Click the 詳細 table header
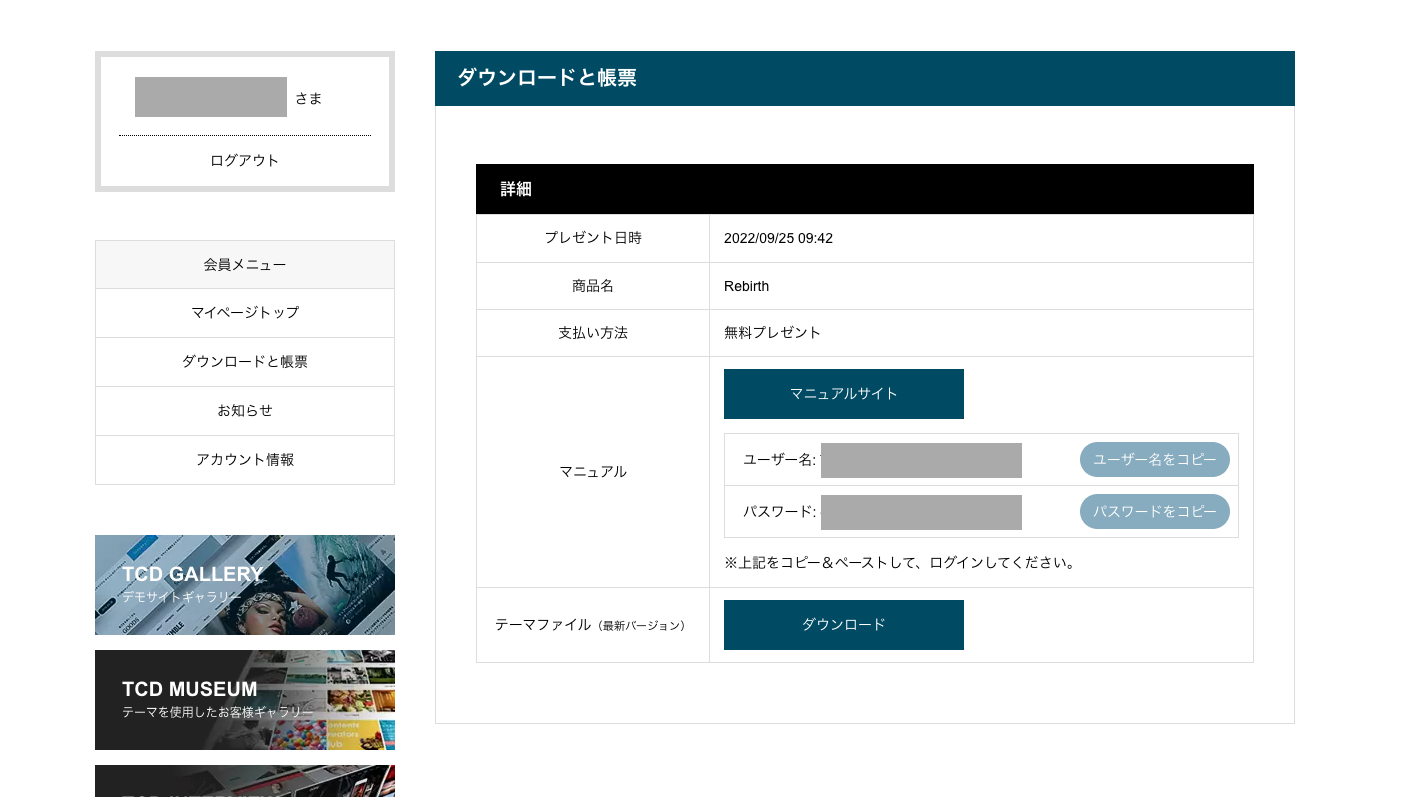 pyautogui.click(x=865, y=189)
